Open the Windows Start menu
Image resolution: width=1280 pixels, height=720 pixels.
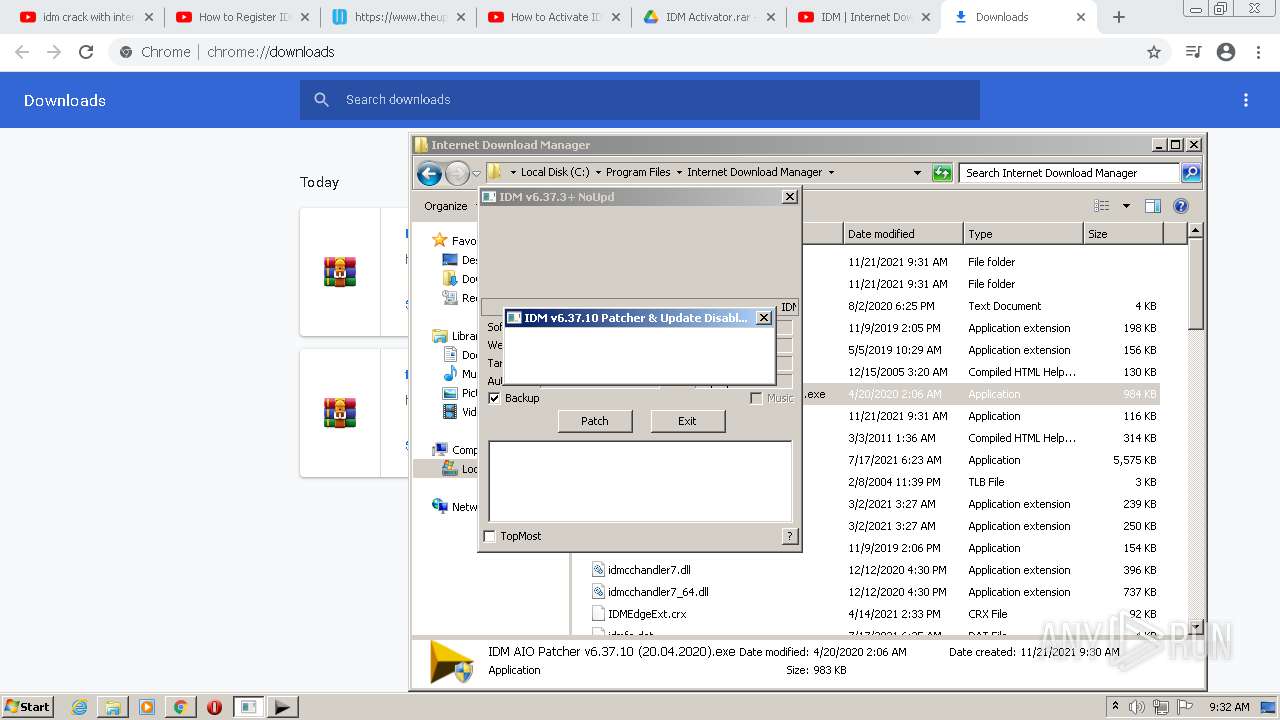(x=28, y=707)
